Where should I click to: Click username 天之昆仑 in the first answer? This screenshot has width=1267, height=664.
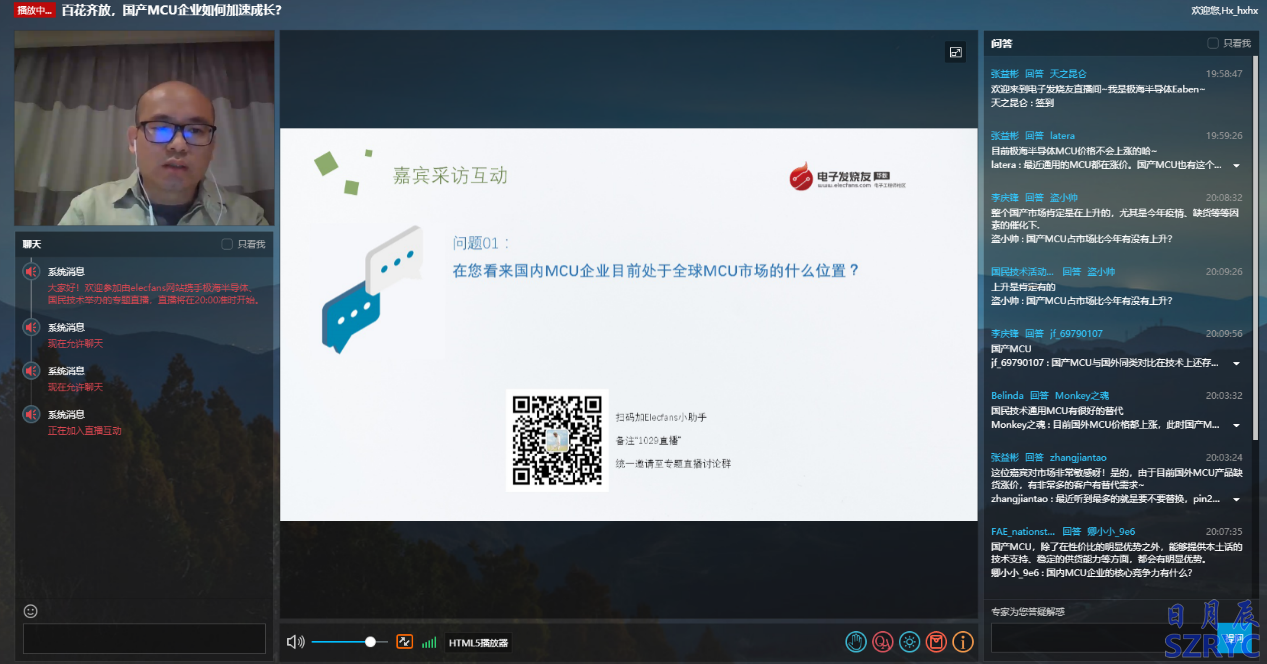[x=1067, y=74]
